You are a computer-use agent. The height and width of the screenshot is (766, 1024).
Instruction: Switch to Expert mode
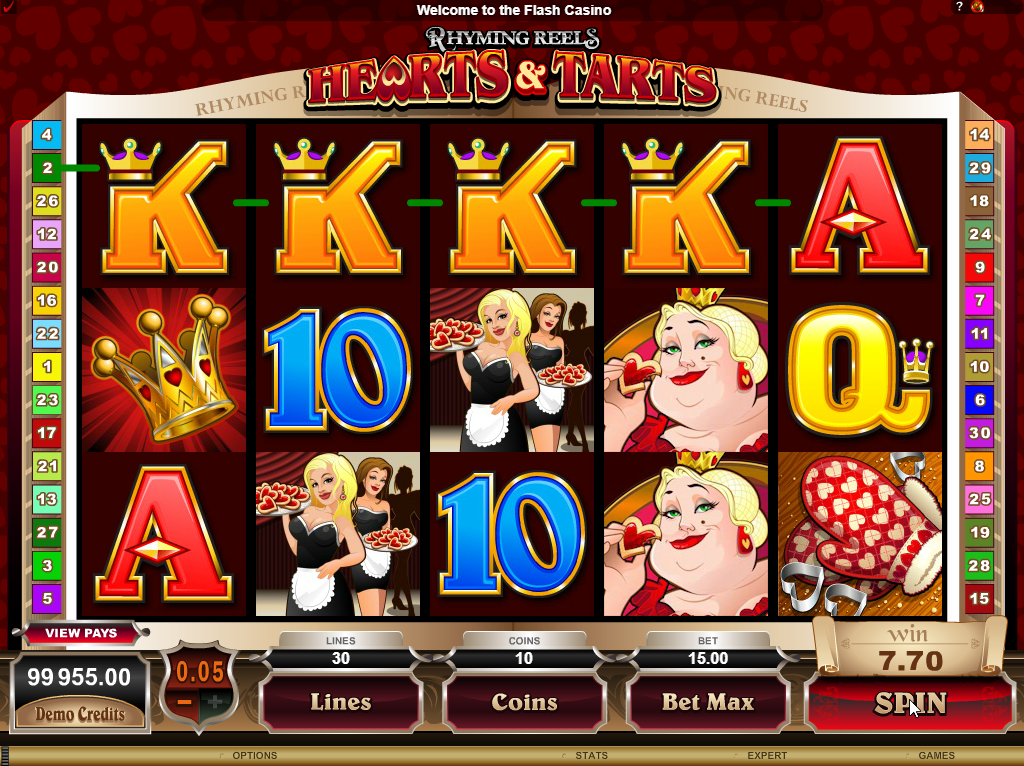pyautogui.click(x=767, y=756)
